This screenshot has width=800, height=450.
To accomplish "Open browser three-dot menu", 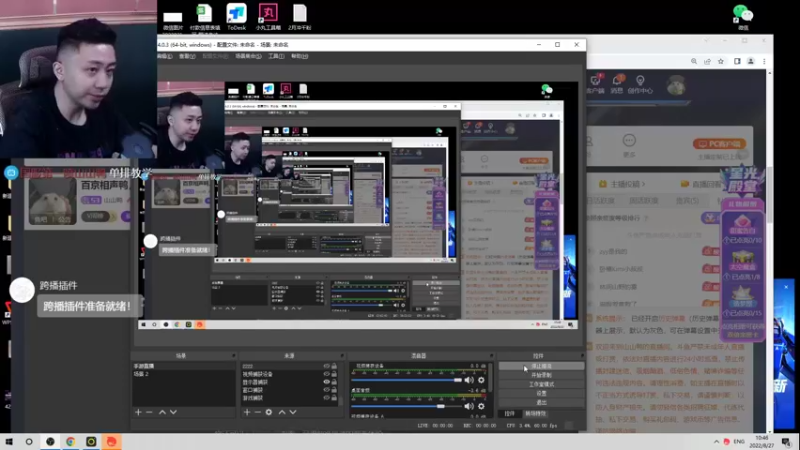I will [x=764, y=61].
